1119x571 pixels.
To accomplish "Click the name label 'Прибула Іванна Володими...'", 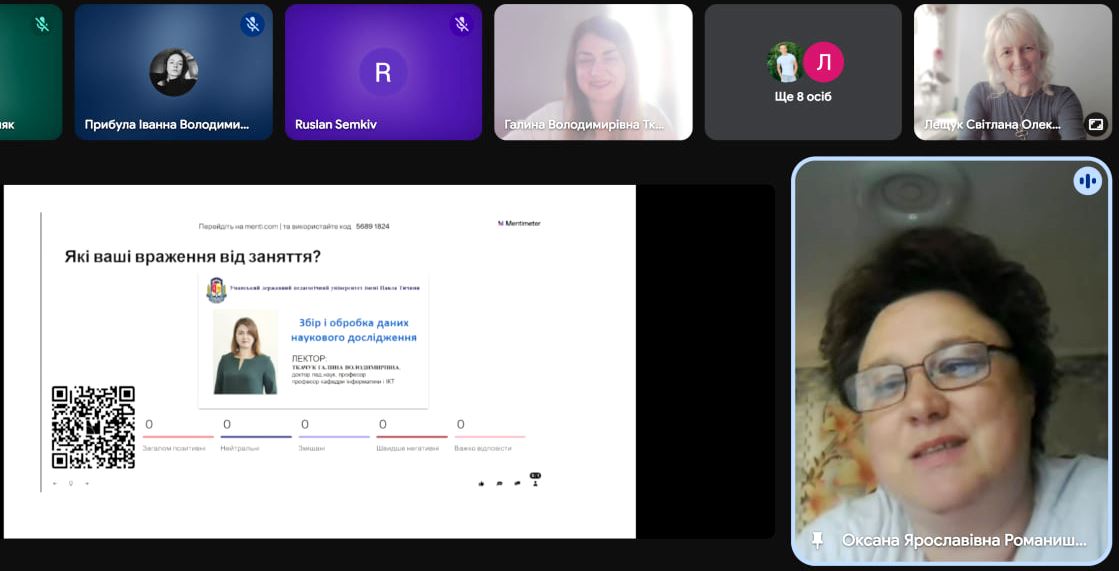I will coord(168,124).
